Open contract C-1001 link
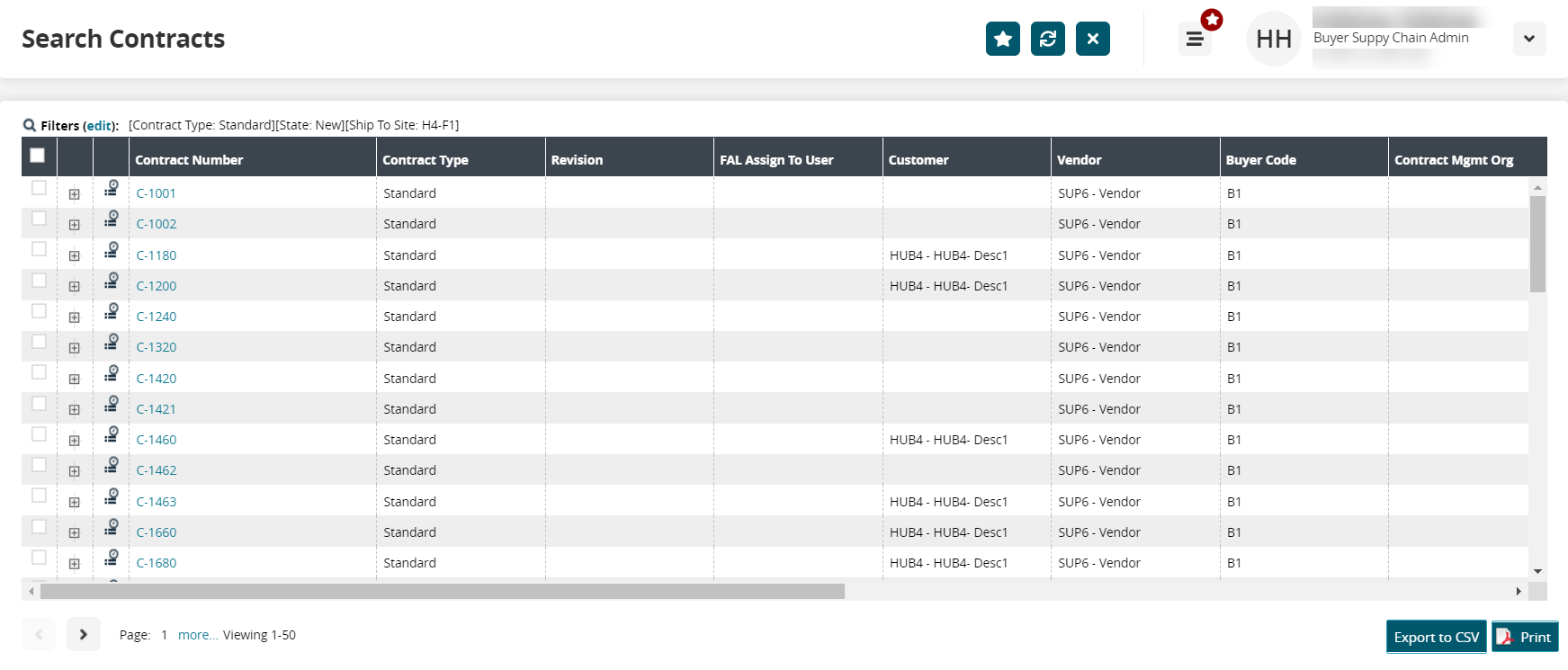This screenshot has width=1568, height=670. pyautogui.click(x=157, y=193)
